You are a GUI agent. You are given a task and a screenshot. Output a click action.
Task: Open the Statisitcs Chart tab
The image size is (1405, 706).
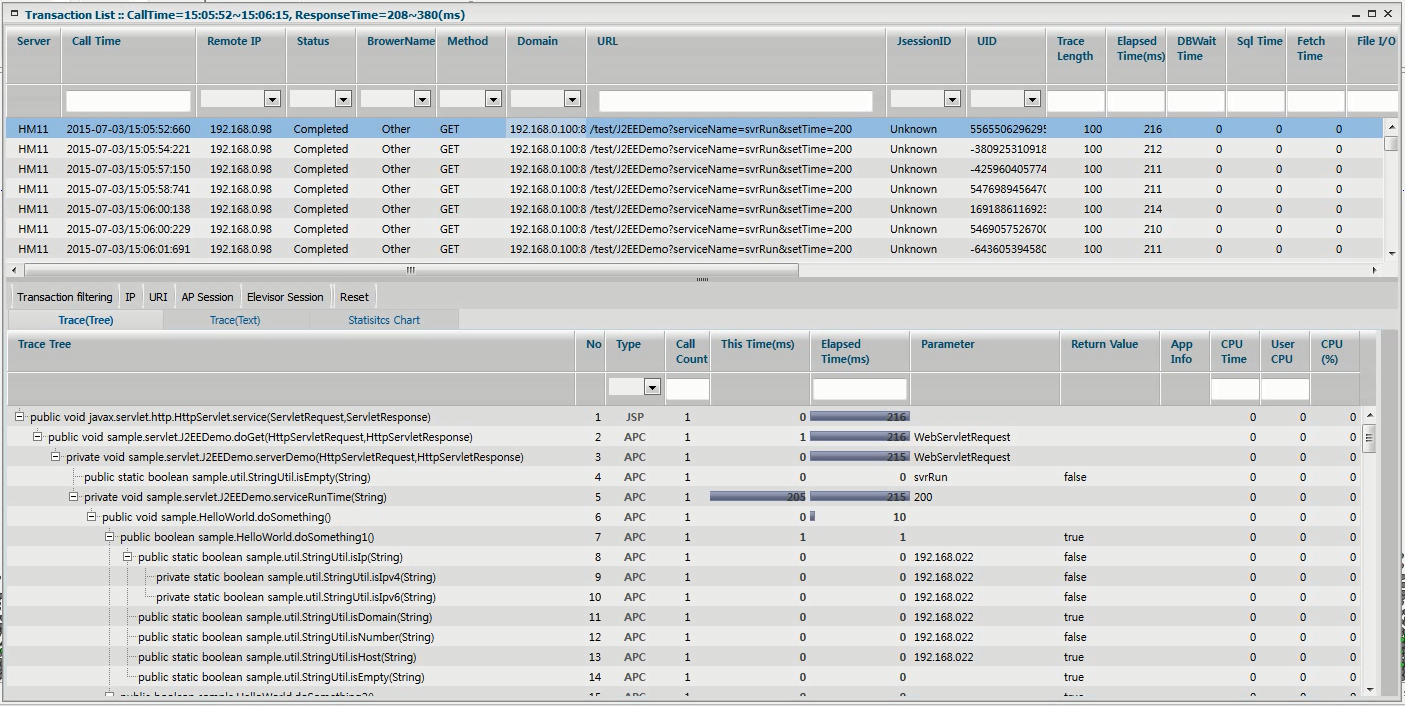(384, 320)
